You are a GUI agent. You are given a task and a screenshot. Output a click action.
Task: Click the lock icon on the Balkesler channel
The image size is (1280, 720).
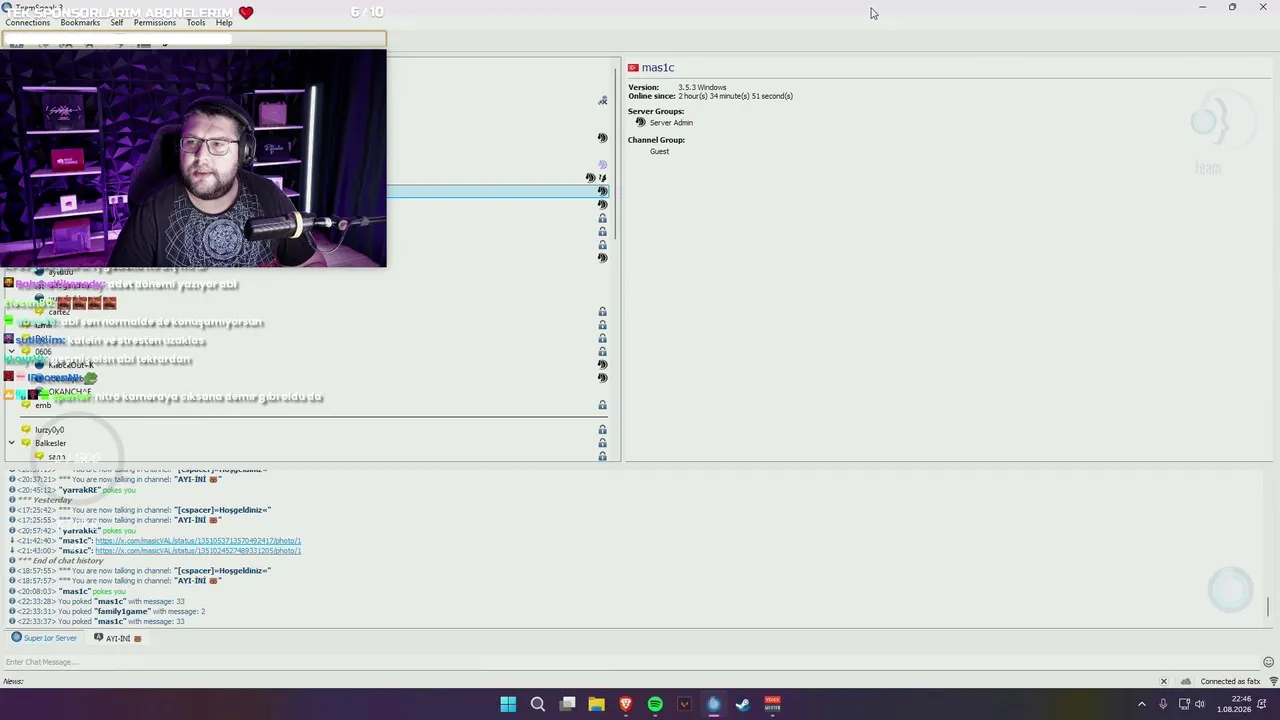point(602,443)
